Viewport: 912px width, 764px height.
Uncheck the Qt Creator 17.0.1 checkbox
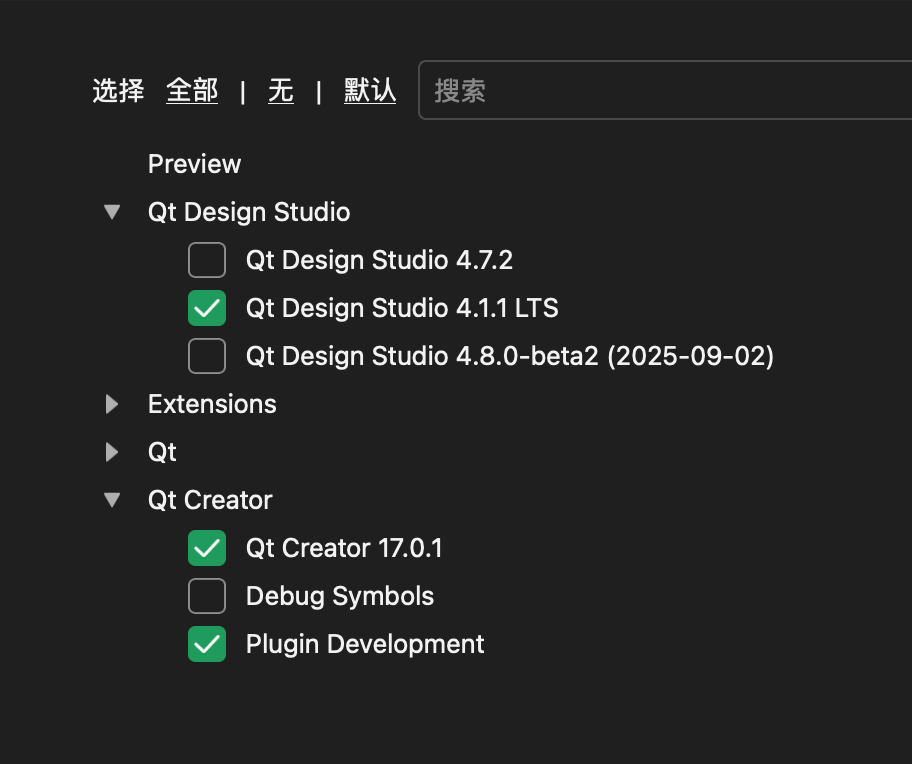point(207,548)
